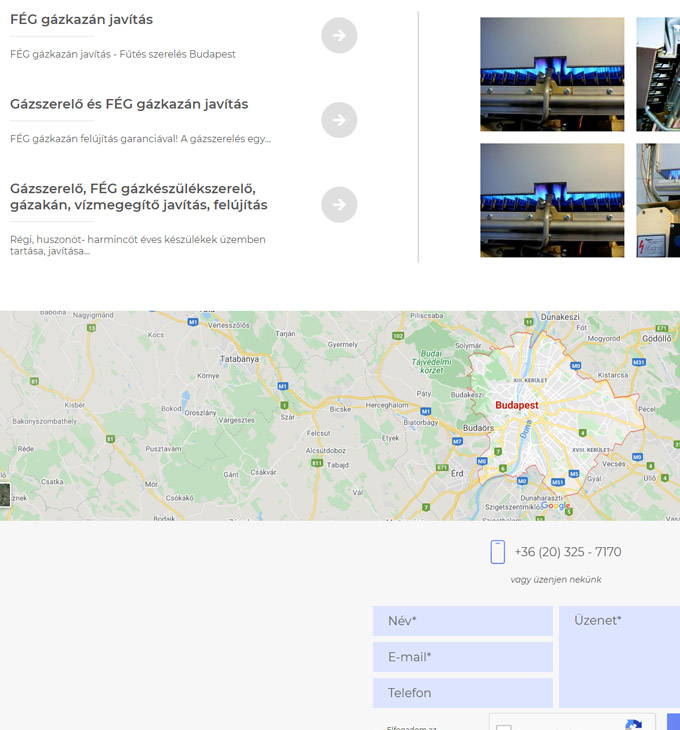This screenshot has width=680, height=730.
Task: Click Érd on the map
Action: point(457,473)
